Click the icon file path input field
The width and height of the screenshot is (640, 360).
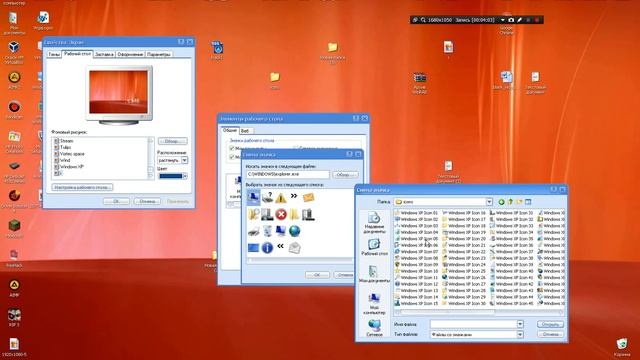click(x=287, y=174)
